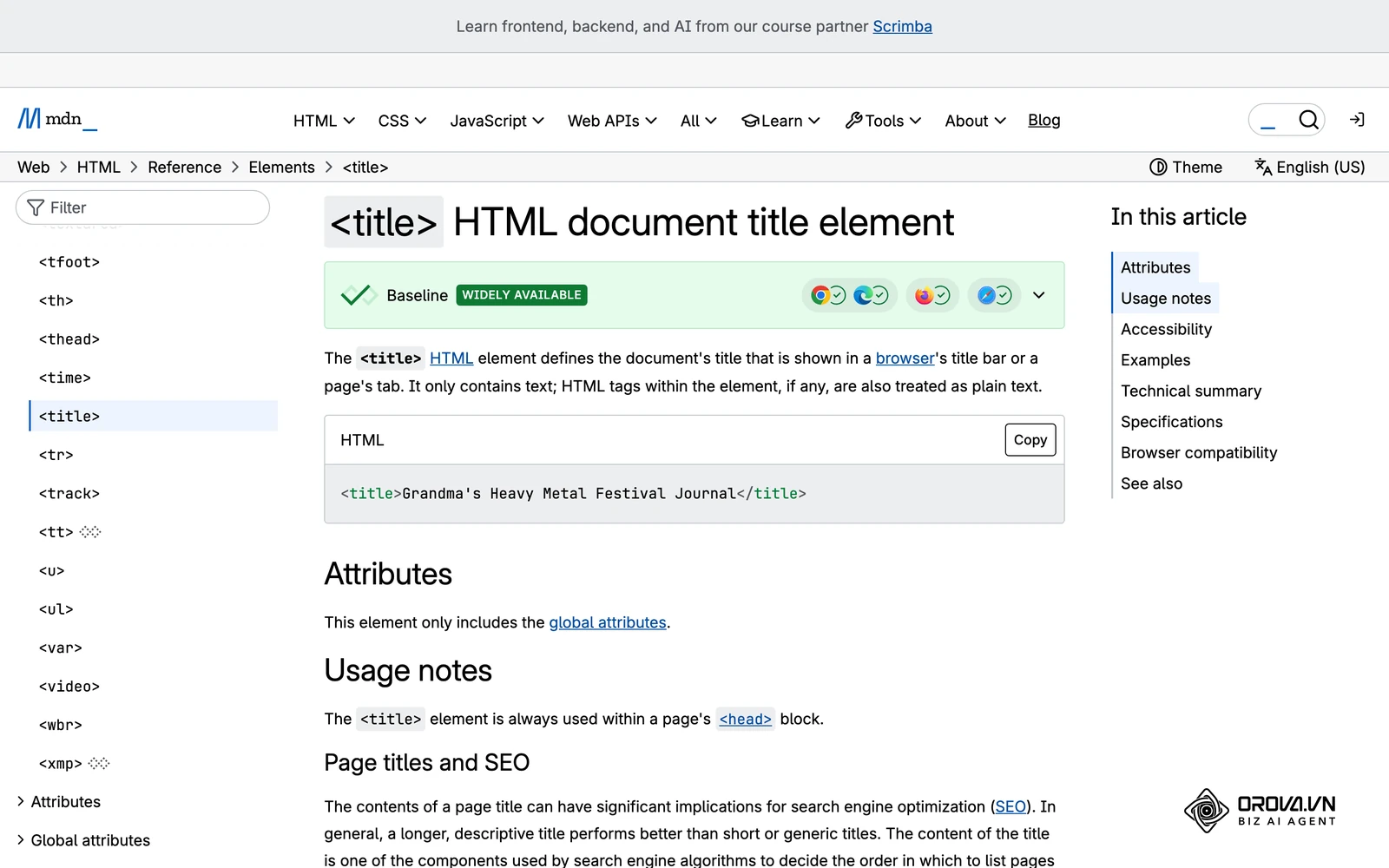The height and width of the screenshot is (868, 1389).
Task: Open the All menu
Action: [x=698, y=121]
